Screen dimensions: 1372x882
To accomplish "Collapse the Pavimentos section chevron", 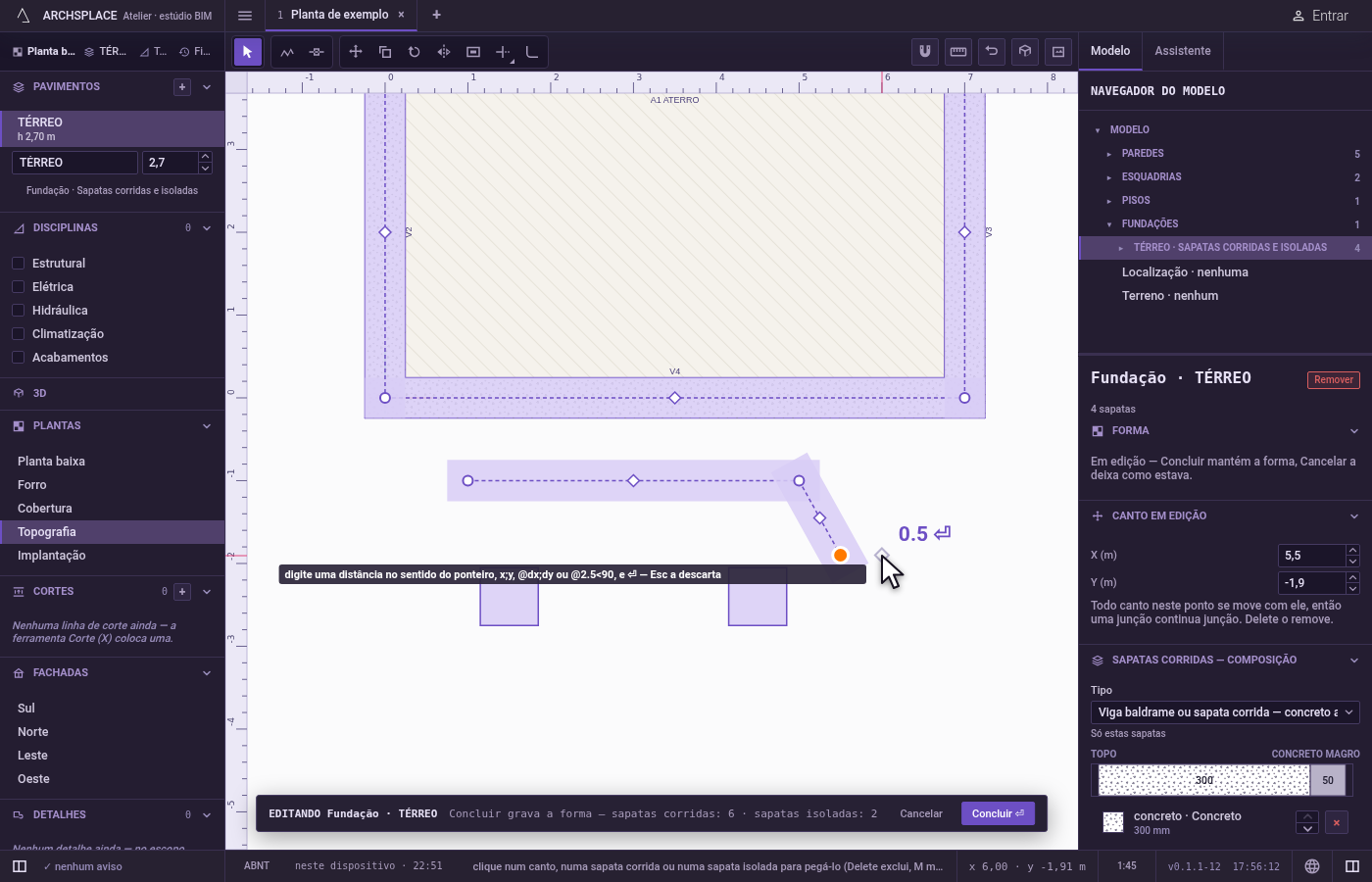I will (207, 87).
